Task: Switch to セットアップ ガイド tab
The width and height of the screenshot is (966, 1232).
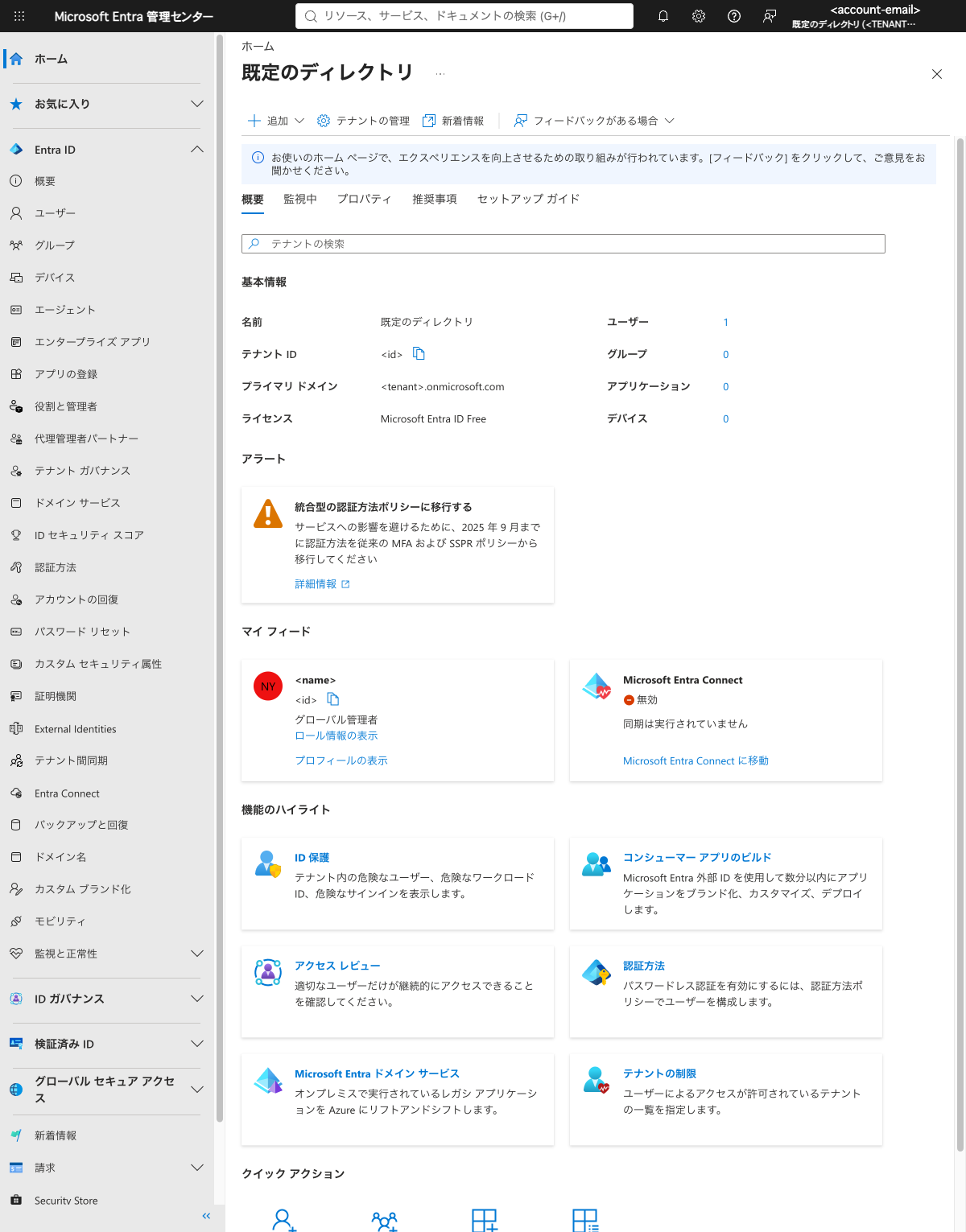Action: pos(528,199)
